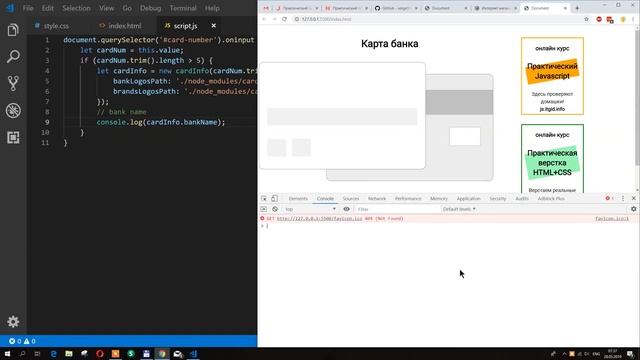The image size is (640, 360).
Task: Open the Selection menu in VS Code
Action: click(76, 8)
